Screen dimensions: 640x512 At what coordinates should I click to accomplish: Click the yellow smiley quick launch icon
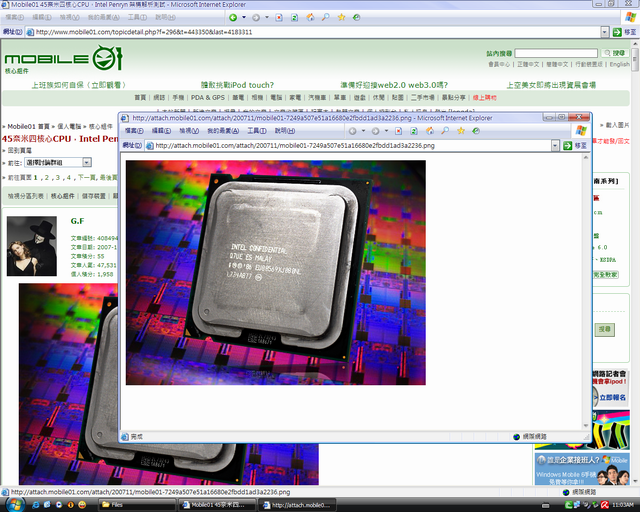pos(82,505)
